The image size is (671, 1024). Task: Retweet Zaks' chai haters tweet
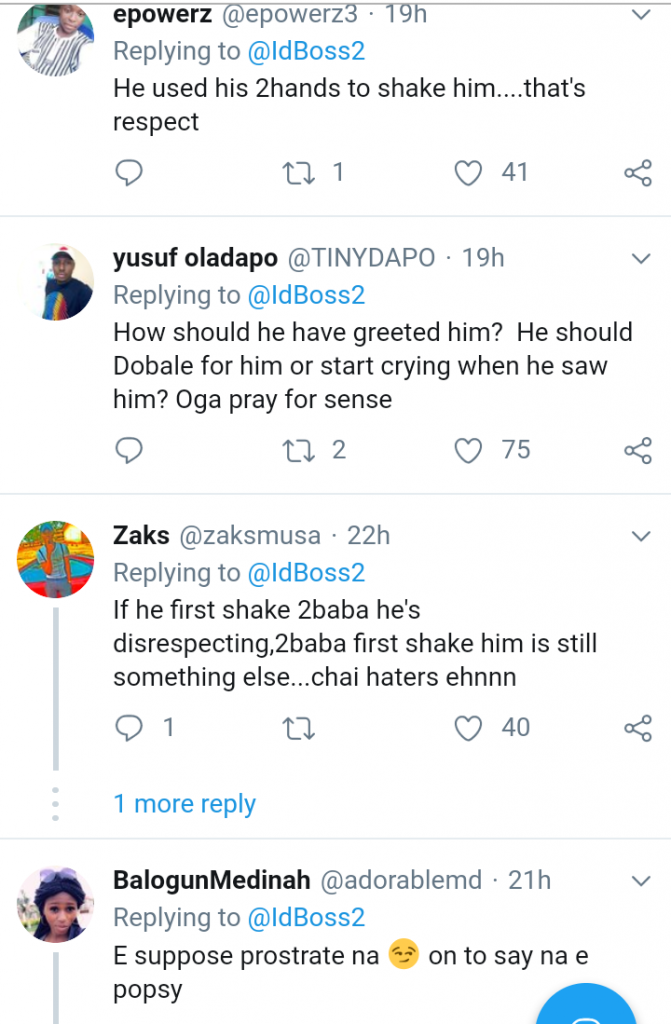[x=298, y=727]
